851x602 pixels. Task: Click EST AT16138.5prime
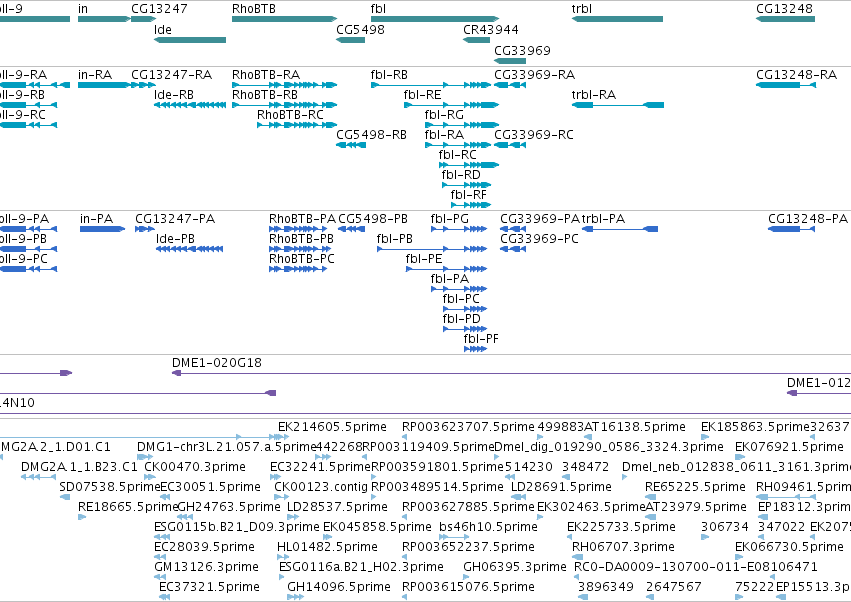pos(634,427)
